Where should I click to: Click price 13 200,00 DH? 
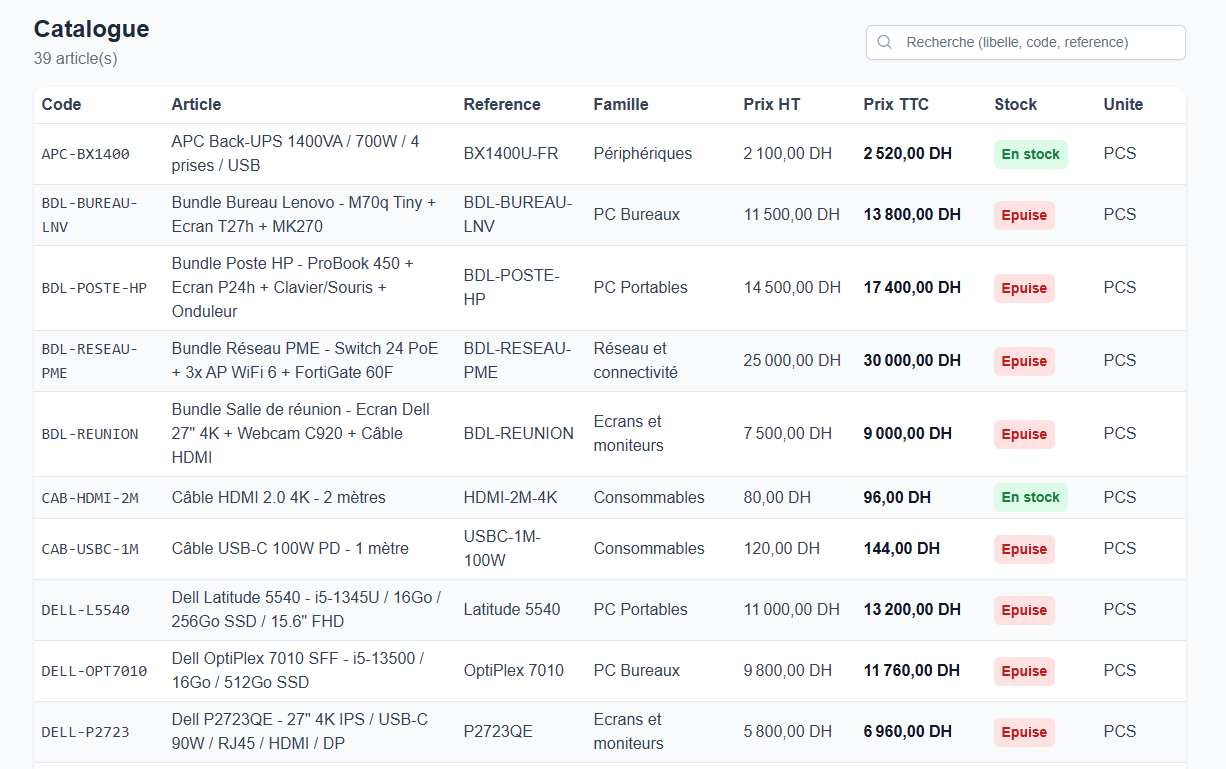(x=912, y=609)
